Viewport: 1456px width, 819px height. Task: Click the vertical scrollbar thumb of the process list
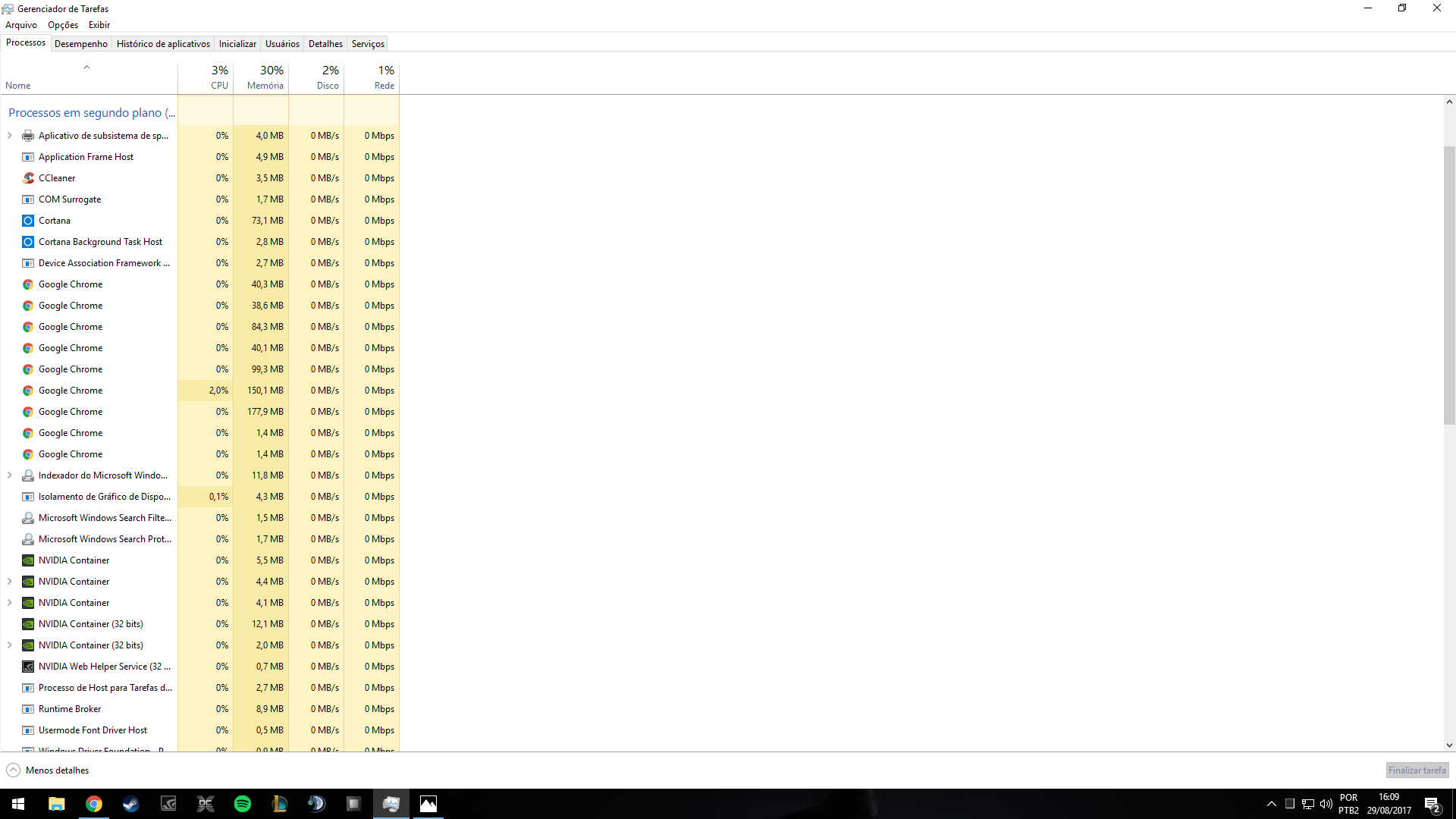1449,285
